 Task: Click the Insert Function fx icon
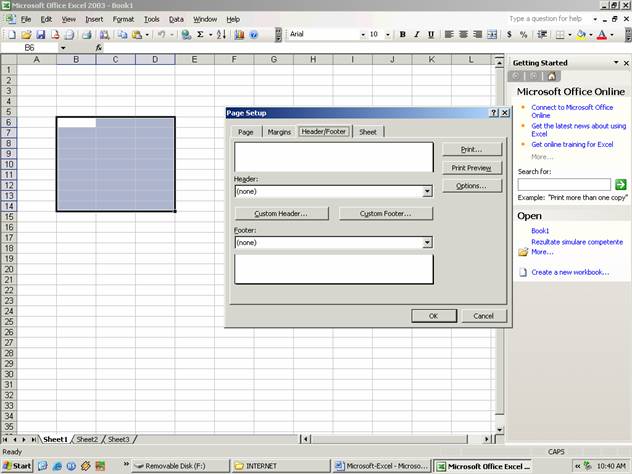click(x=99, y=48)
